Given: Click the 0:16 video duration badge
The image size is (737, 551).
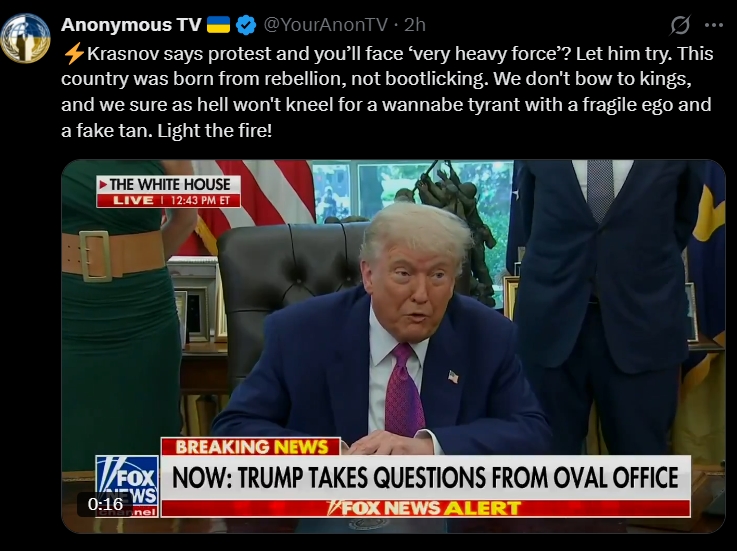Looking at the screenshot, I should click(105, 504).
